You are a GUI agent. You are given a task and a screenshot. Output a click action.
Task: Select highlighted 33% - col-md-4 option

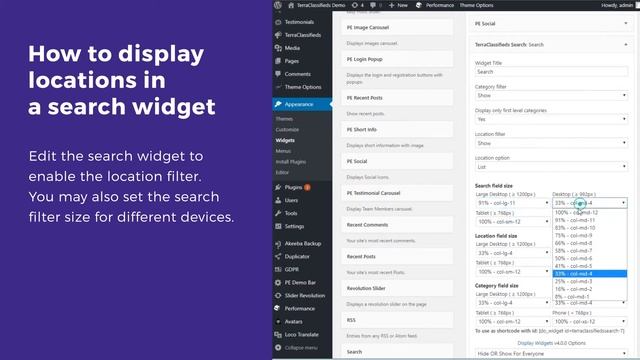(x=590, y=274)
